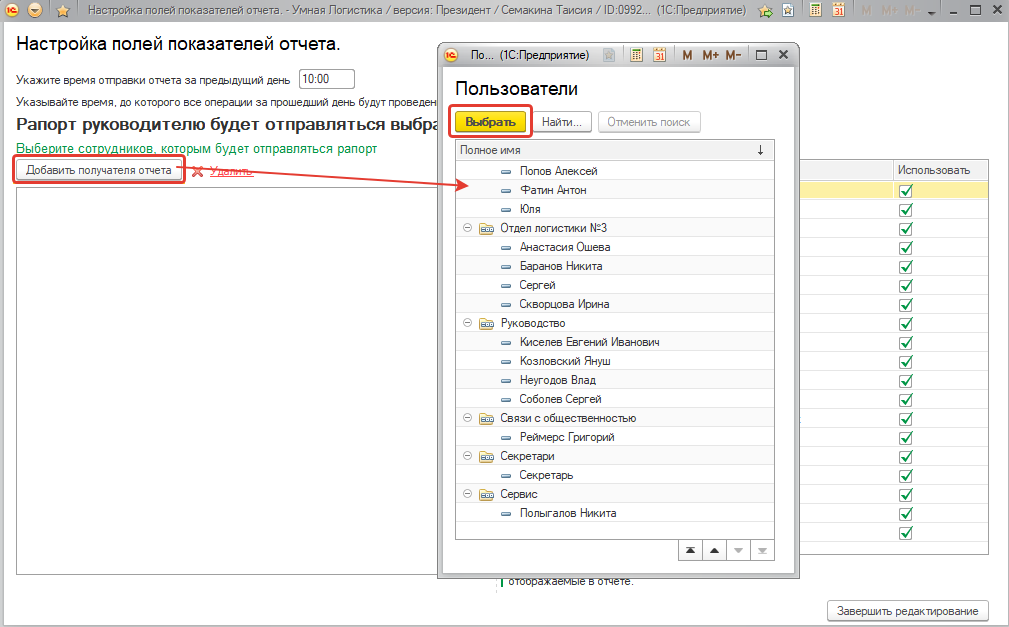1009x627 pixels.
Task: Jump to the last row with the bottom arrow
Action: click(762, 550)
